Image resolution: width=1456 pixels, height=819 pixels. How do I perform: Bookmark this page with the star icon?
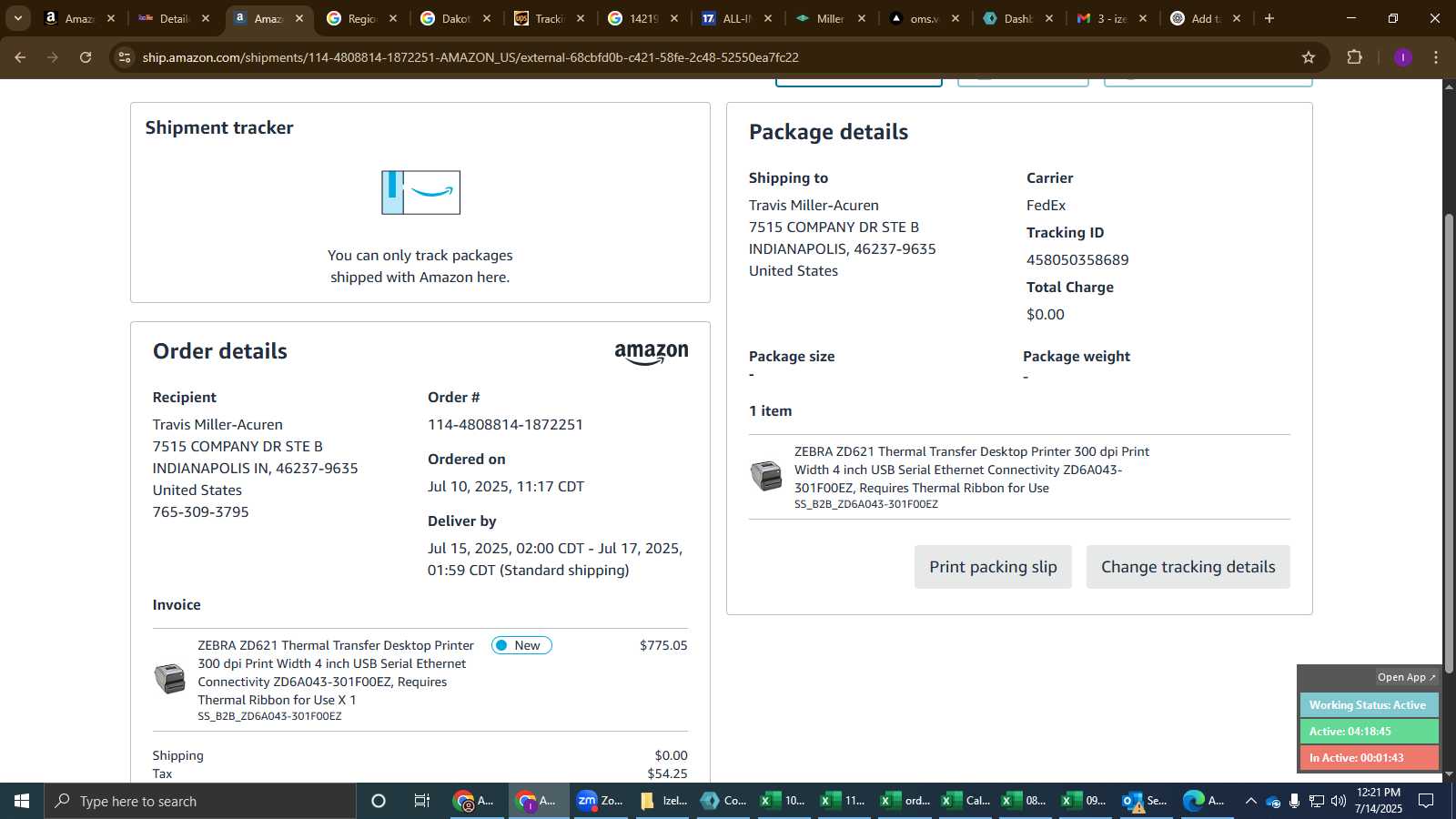tap(1309, 57)
